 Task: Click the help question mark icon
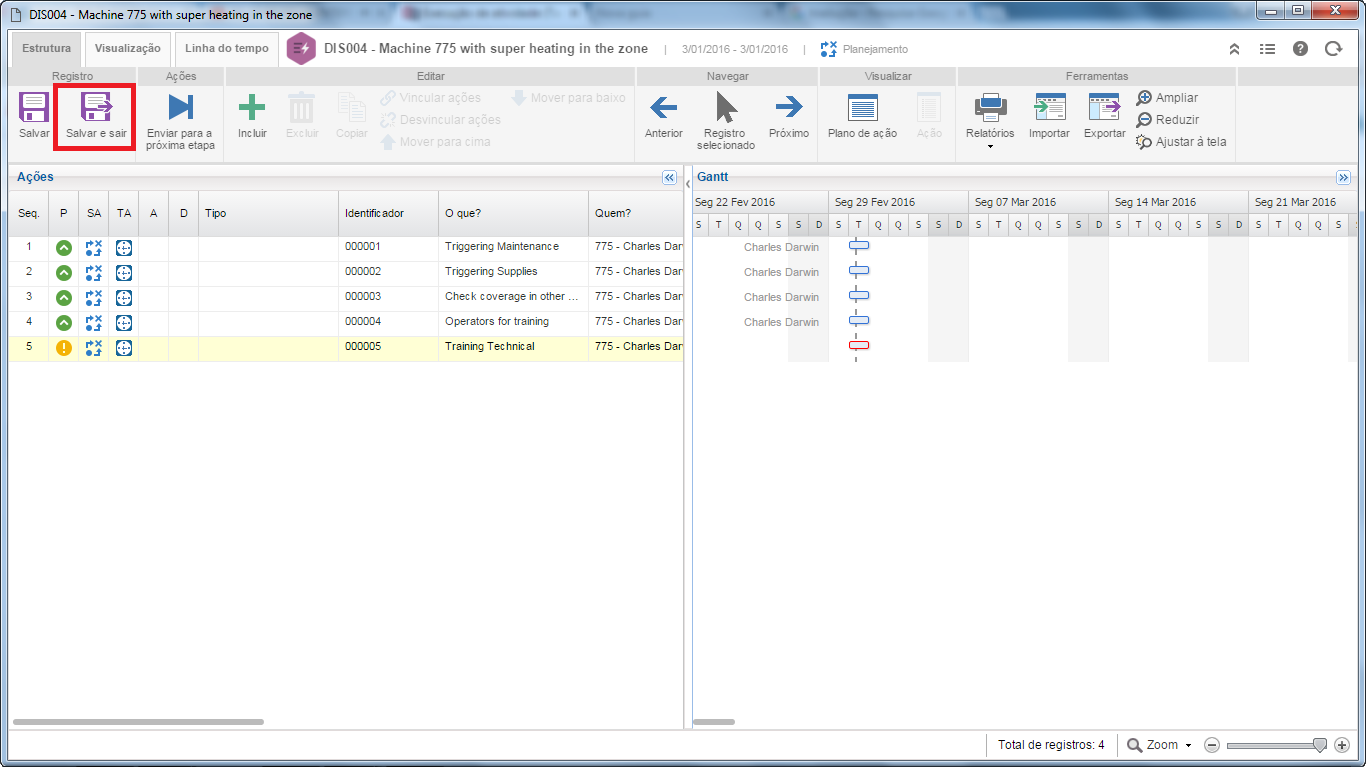tap(1300, 48)
